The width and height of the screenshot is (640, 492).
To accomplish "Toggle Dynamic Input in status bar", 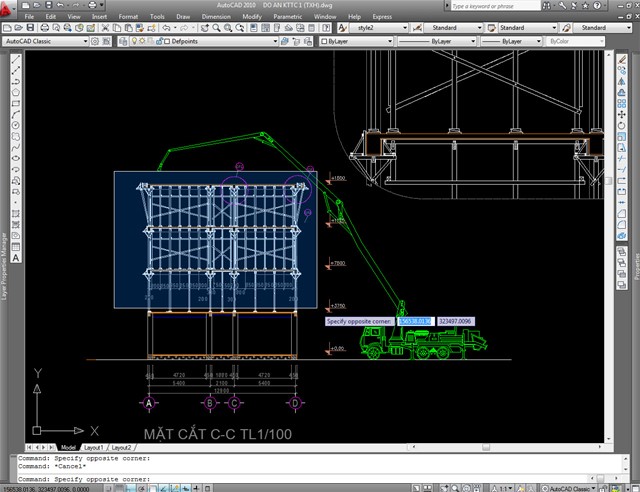I will pos(185,488).
